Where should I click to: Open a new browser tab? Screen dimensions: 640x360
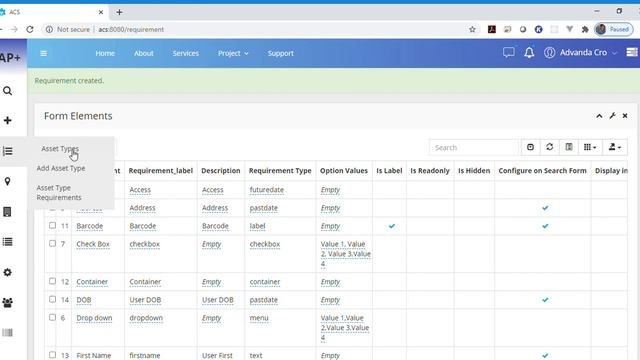click(119, 12)
